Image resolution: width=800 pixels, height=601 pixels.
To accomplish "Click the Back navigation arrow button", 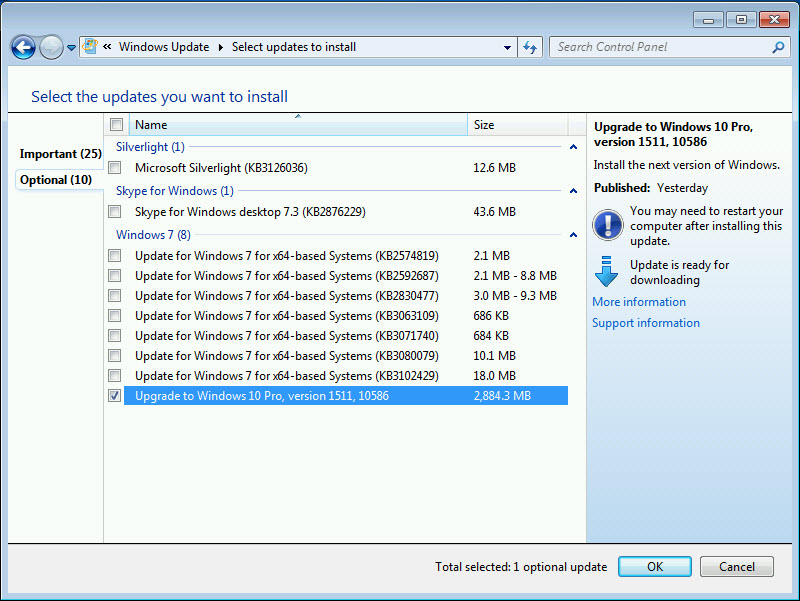I will coord(24,47).
